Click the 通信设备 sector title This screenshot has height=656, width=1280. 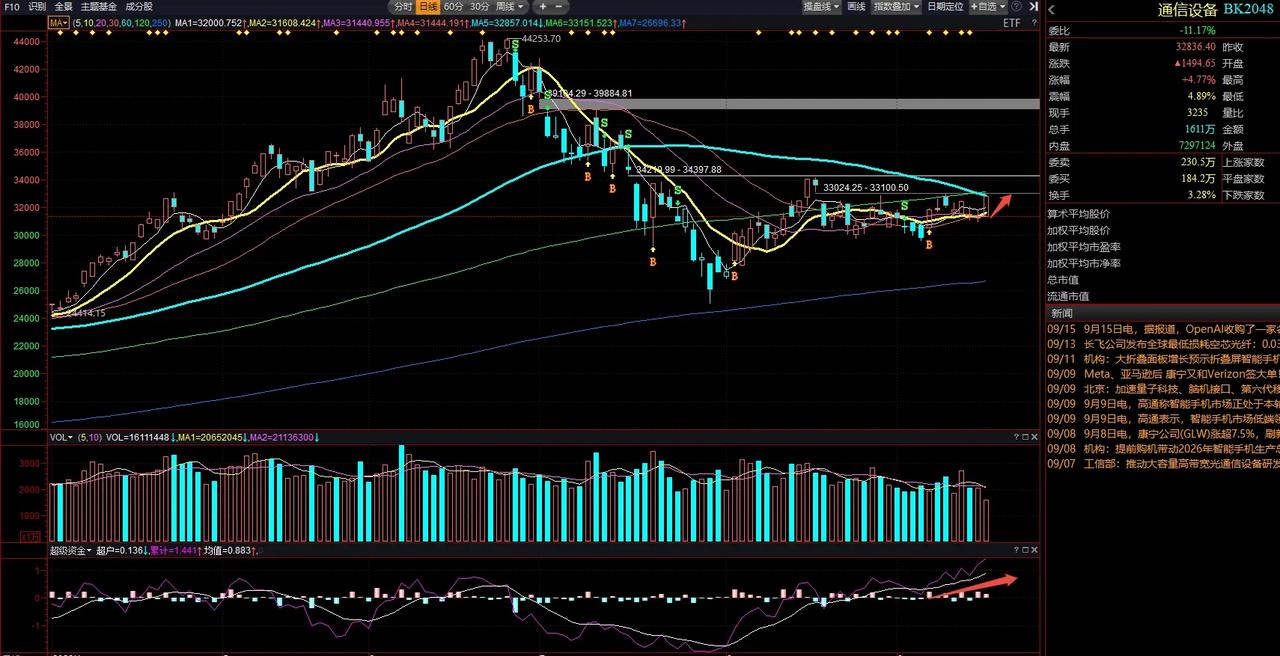click(1187, 10)
